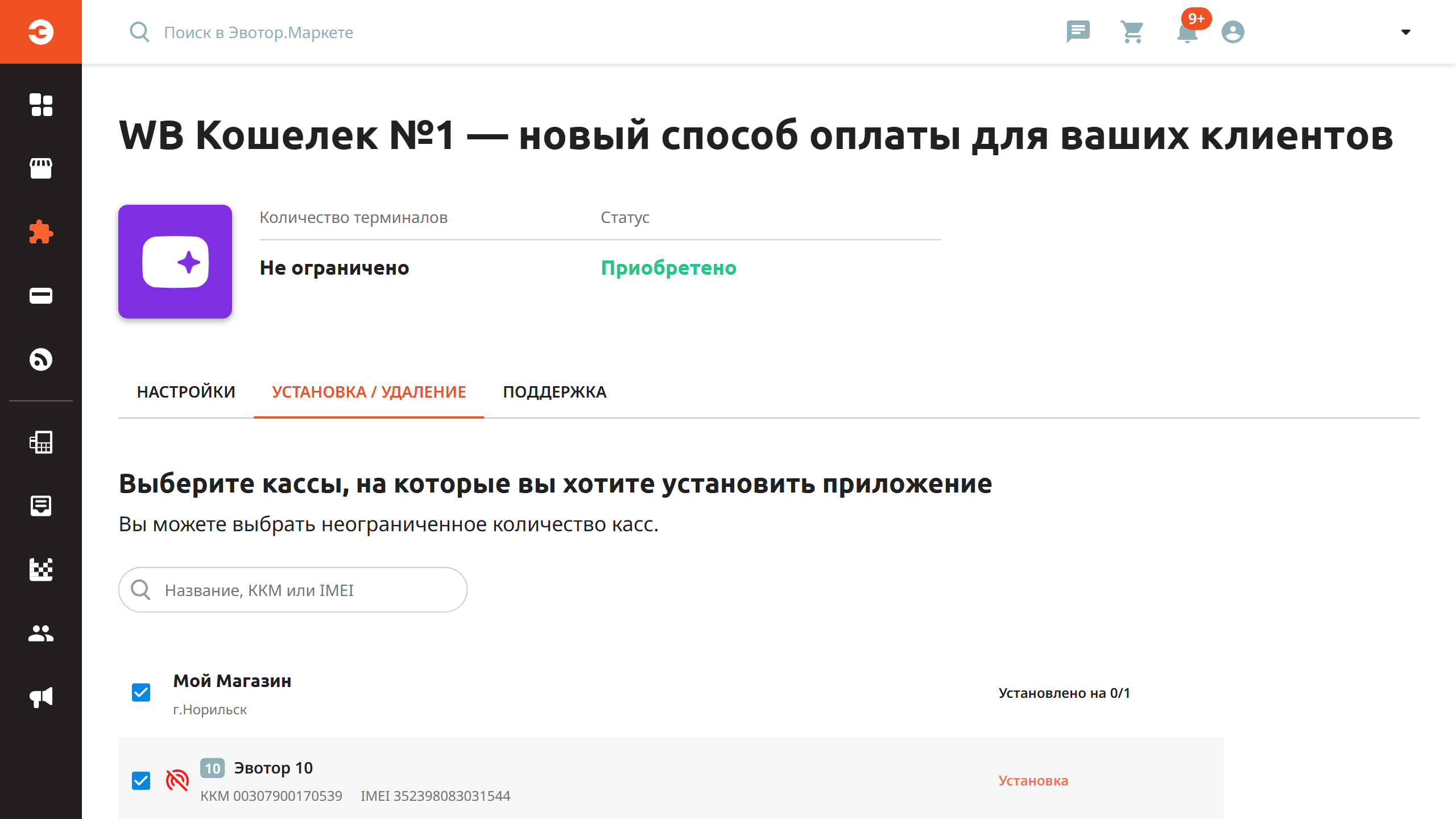Click the ККМ 00307900170539 number
The image size is (1456, 819).
(x=271, y=796)
